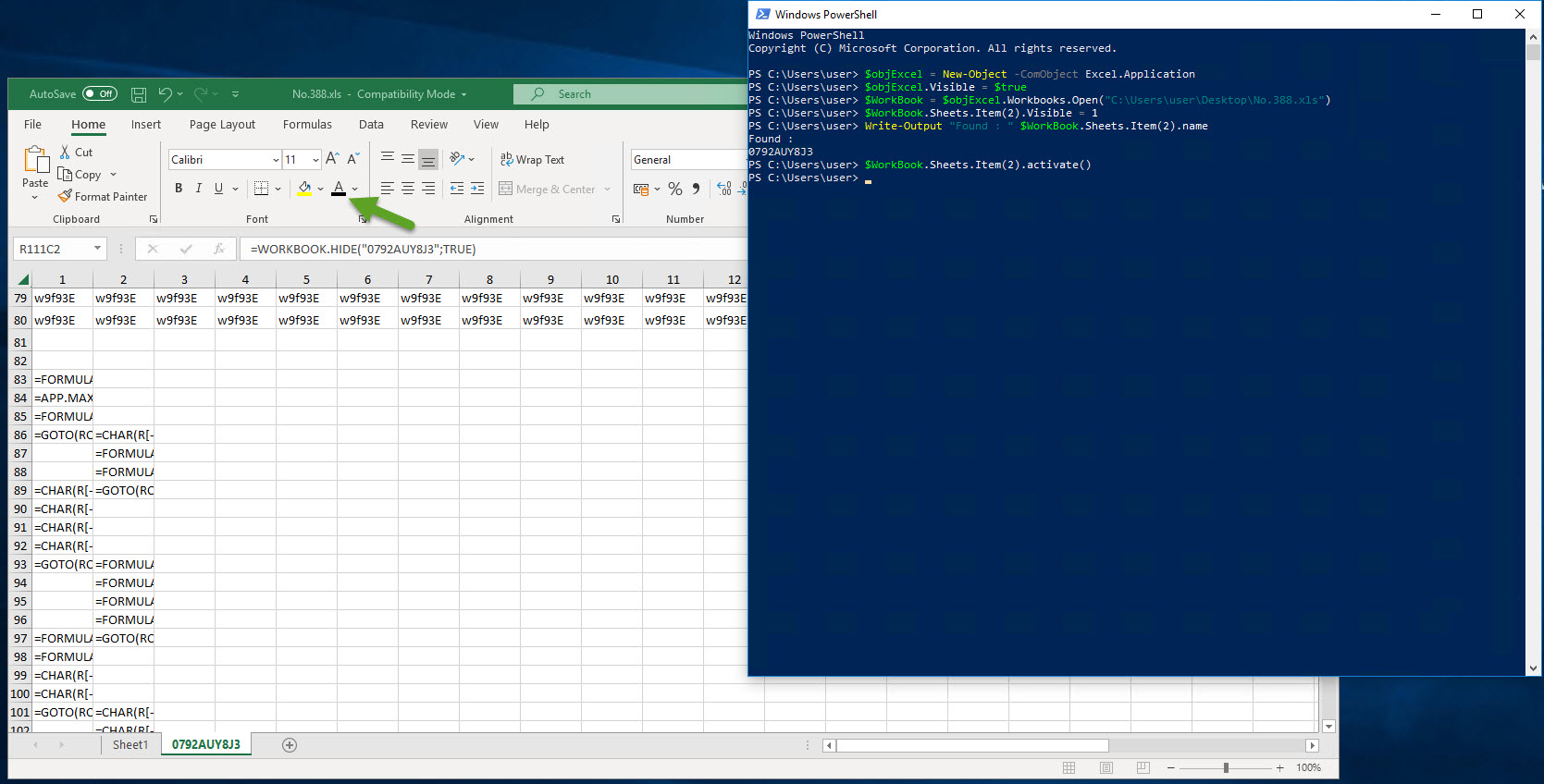Expand the Copy options arrow
This screenshot has width=1544, height=784.
point(113,175)
